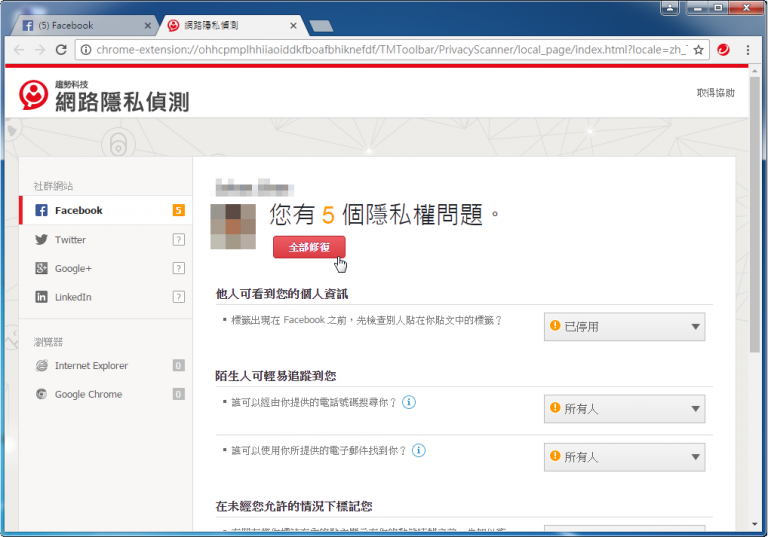Click the Facebook logo icon in sidebar

tap(42, 210)
